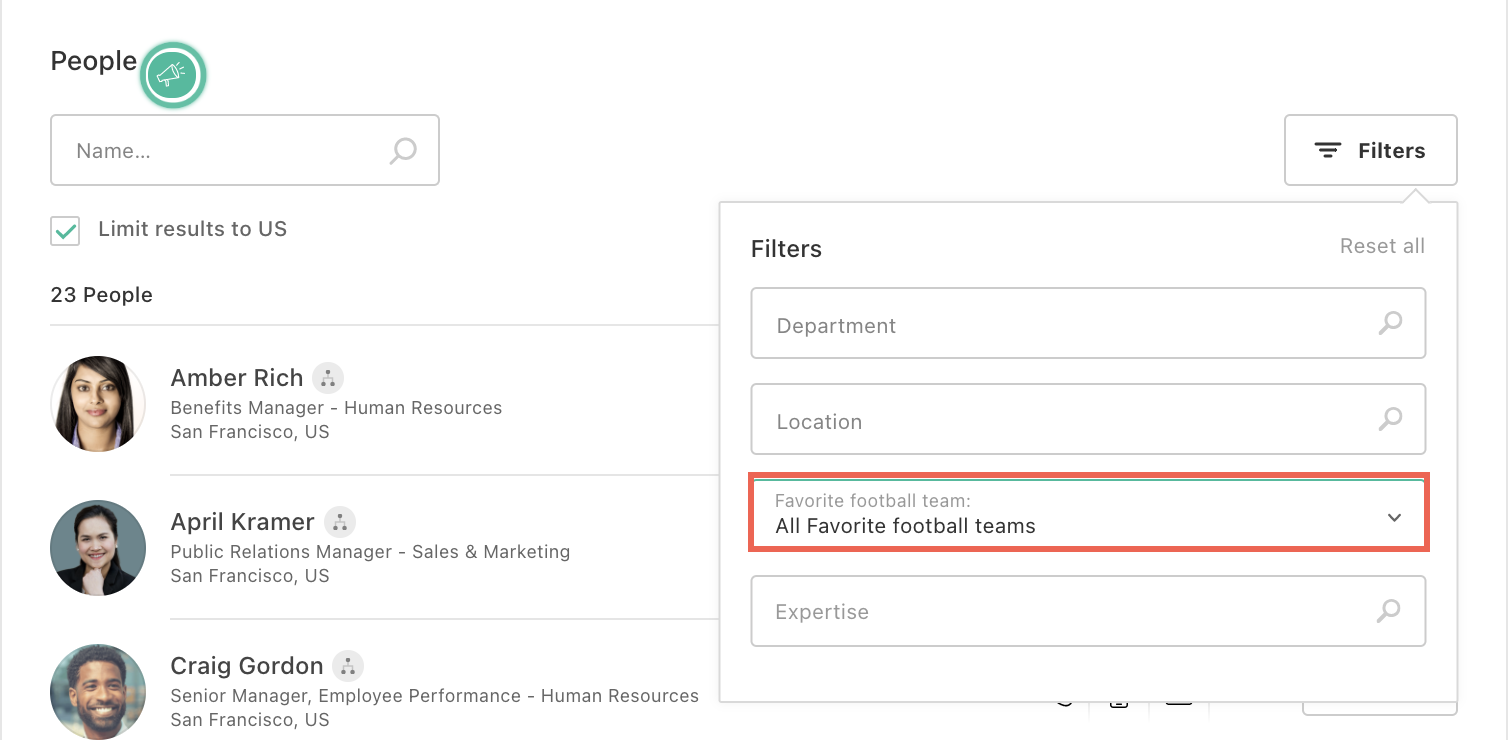Open org chart icon next to Craig Gordon
Viewport: 1508px width, 740px height.
point(348,666)
